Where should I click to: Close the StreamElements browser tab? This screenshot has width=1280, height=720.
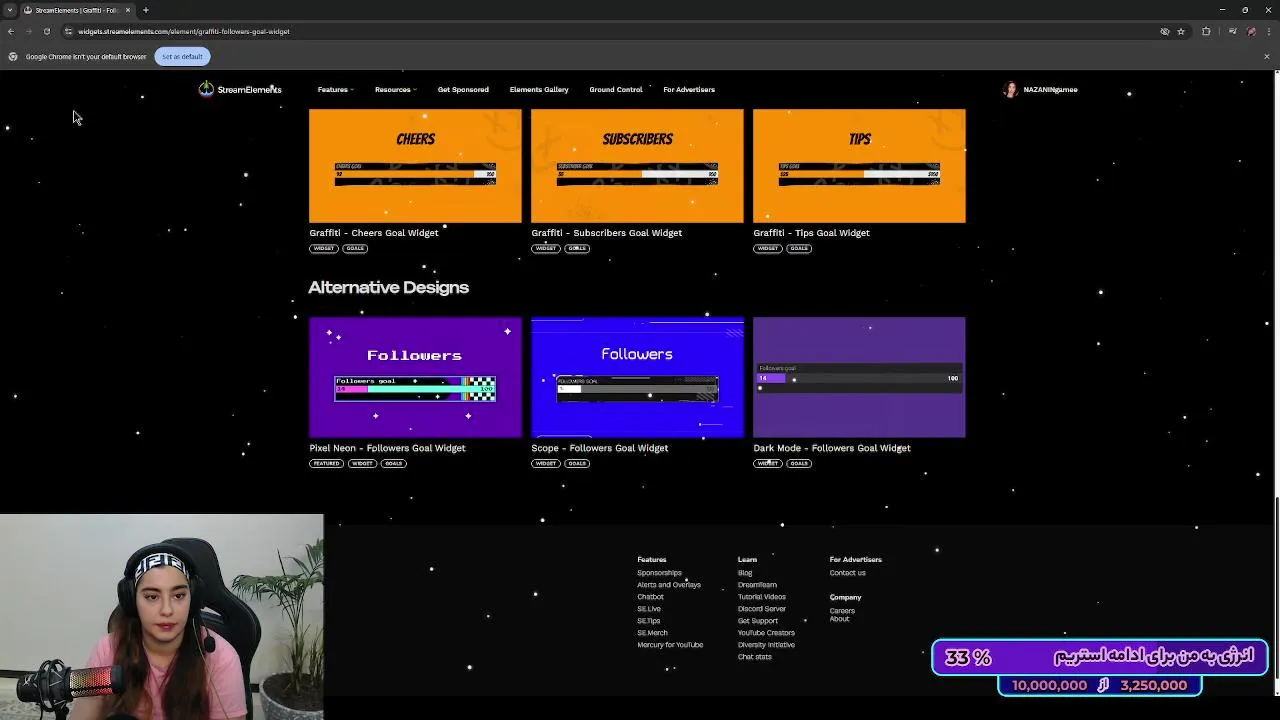(127, 10)
